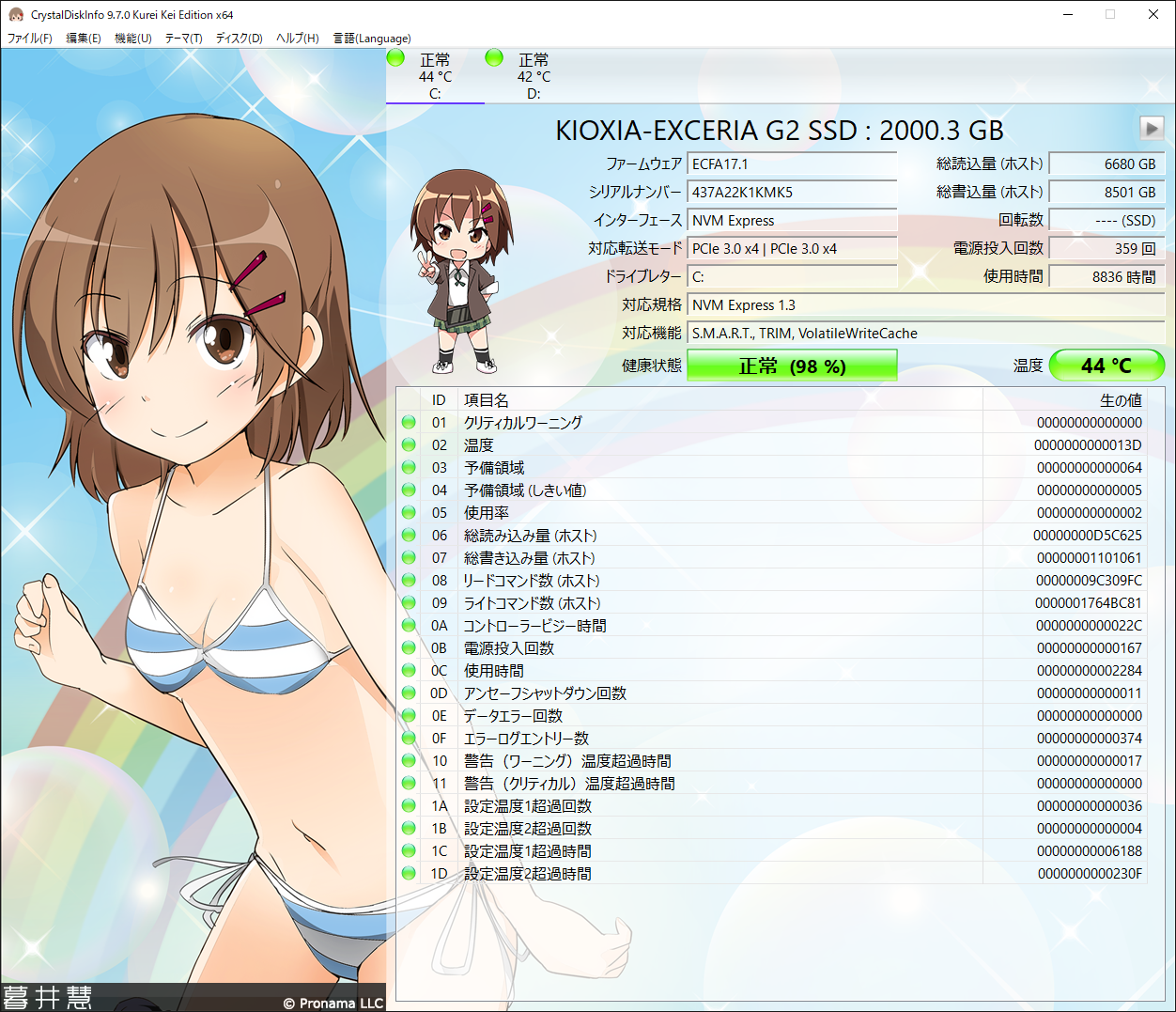The image size is (1176, 1012).
Task: Click status icon for 総書き込み量 (ホスト) row
Action: click(x=409, y=557)
